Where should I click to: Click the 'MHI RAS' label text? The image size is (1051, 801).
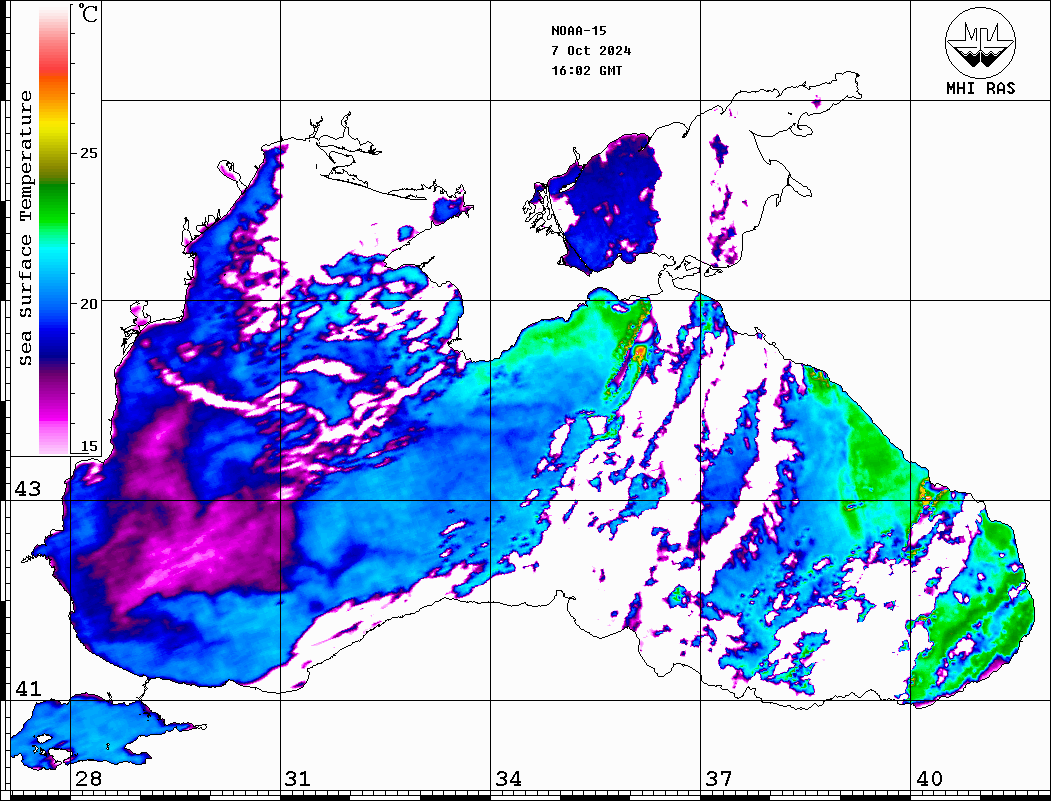(981, 88)
